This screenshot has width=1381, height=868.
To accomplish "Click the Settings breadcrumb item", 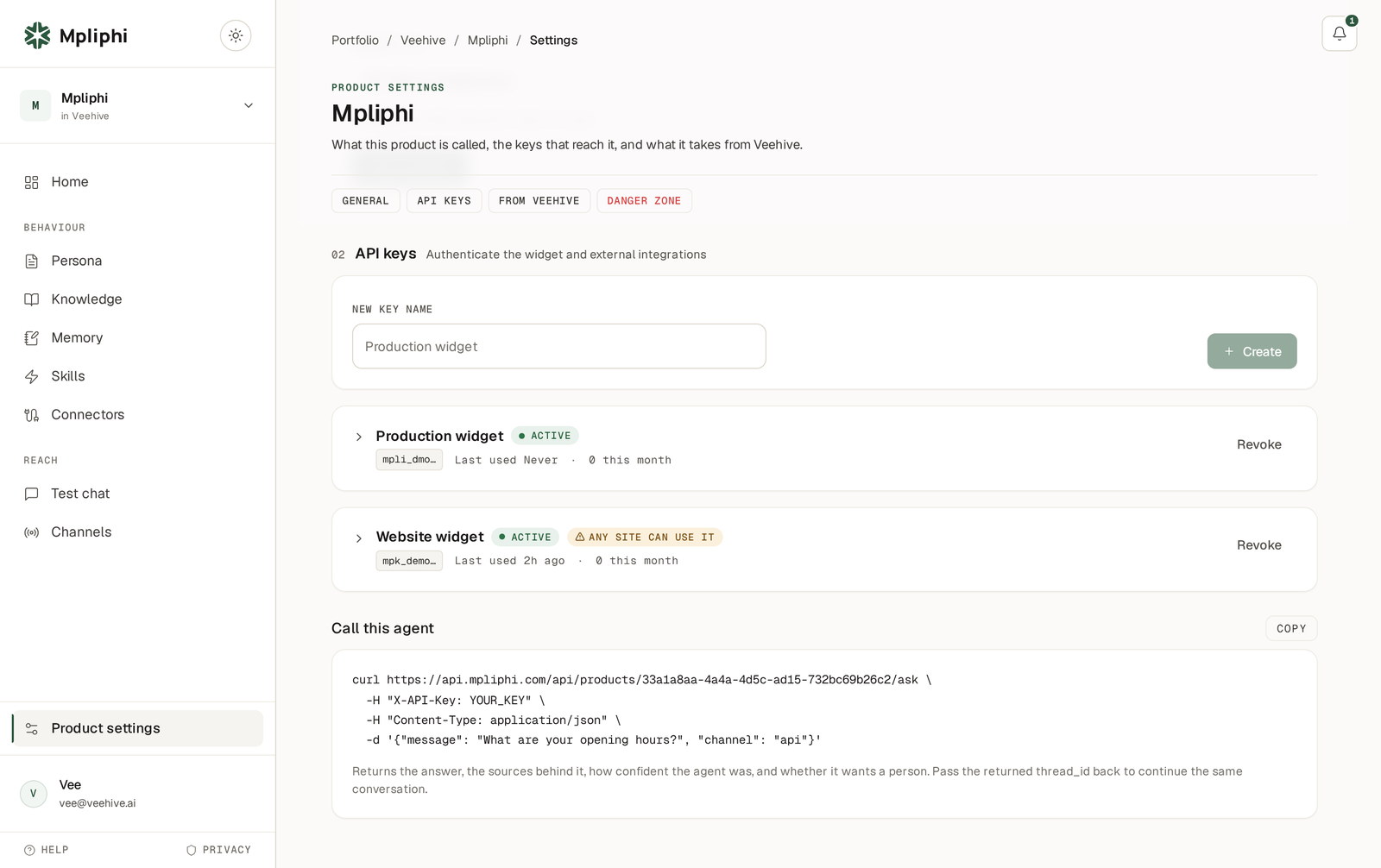I will [x=553, y=41].
